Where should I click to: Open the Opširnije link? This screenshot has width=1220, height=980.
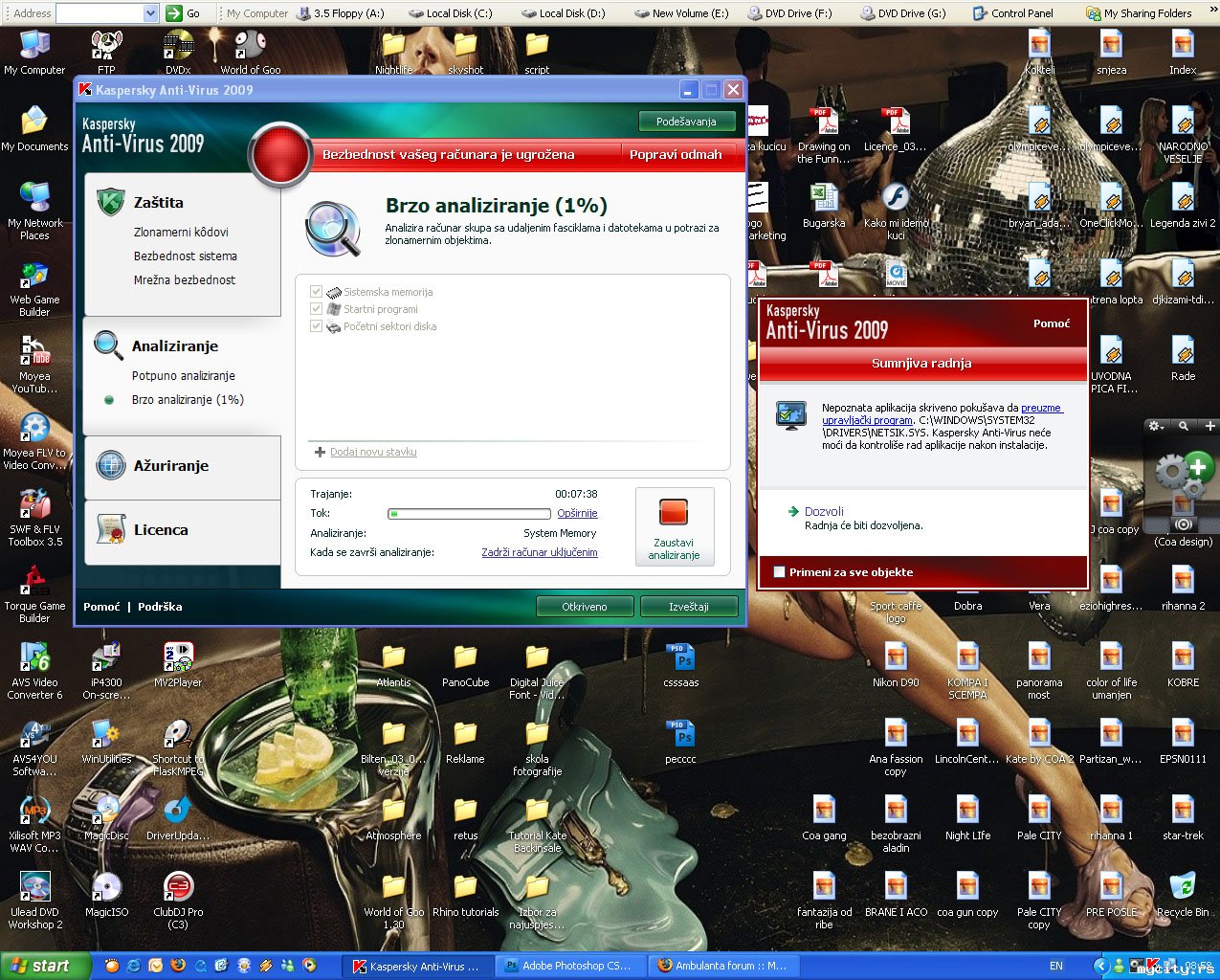click(x=577, y=513)
